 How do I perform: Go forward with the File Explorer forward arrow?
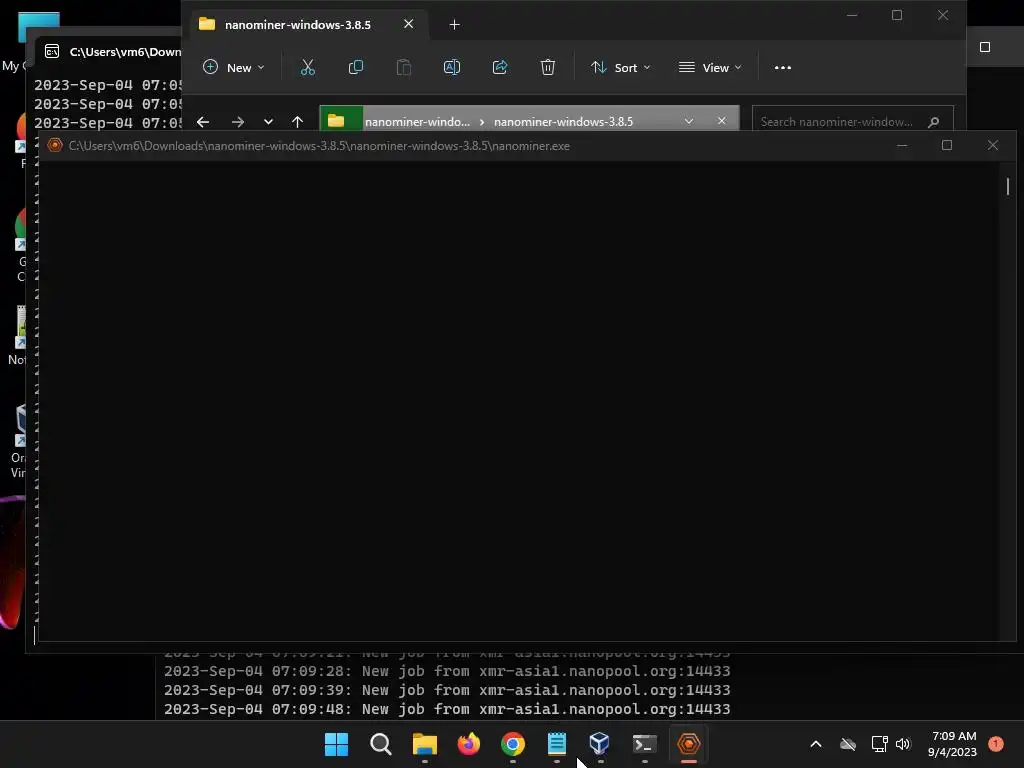click(238, 122)
